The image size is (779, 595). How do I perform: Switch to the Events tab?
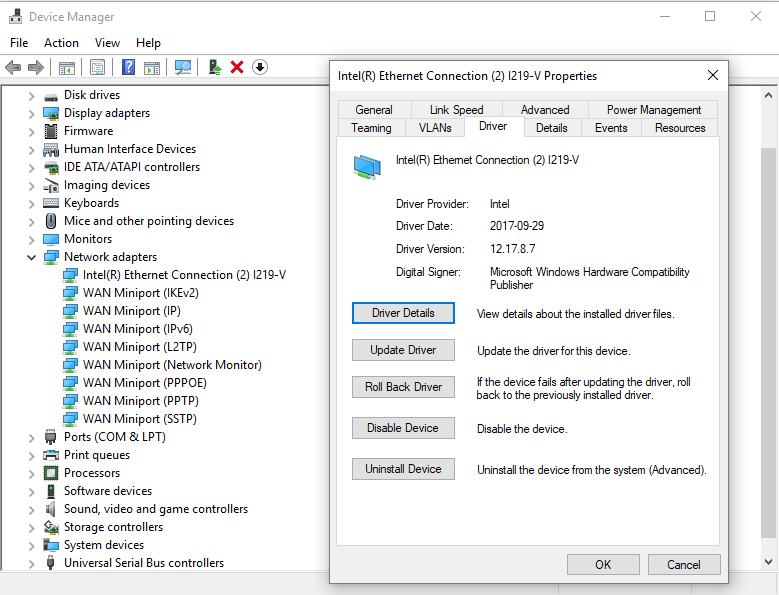coord(611,128)
